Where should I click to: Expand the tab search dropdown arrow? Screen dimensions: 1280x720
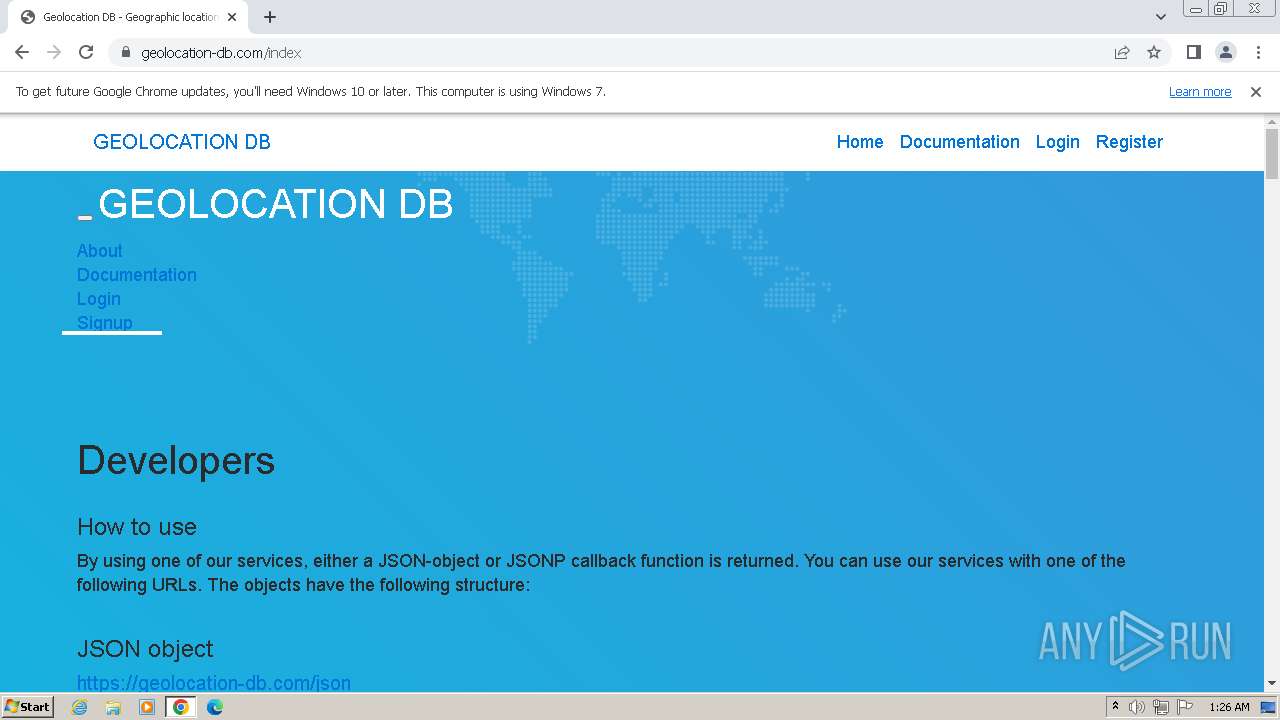click(x=1161, y=17)
